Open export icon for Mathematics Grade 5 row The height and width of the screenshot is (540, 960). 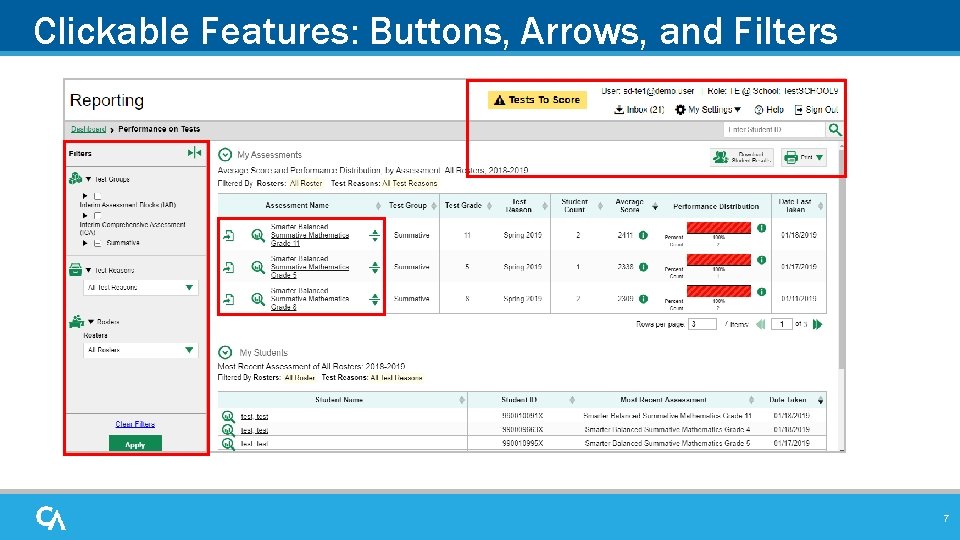pos(229,267)
